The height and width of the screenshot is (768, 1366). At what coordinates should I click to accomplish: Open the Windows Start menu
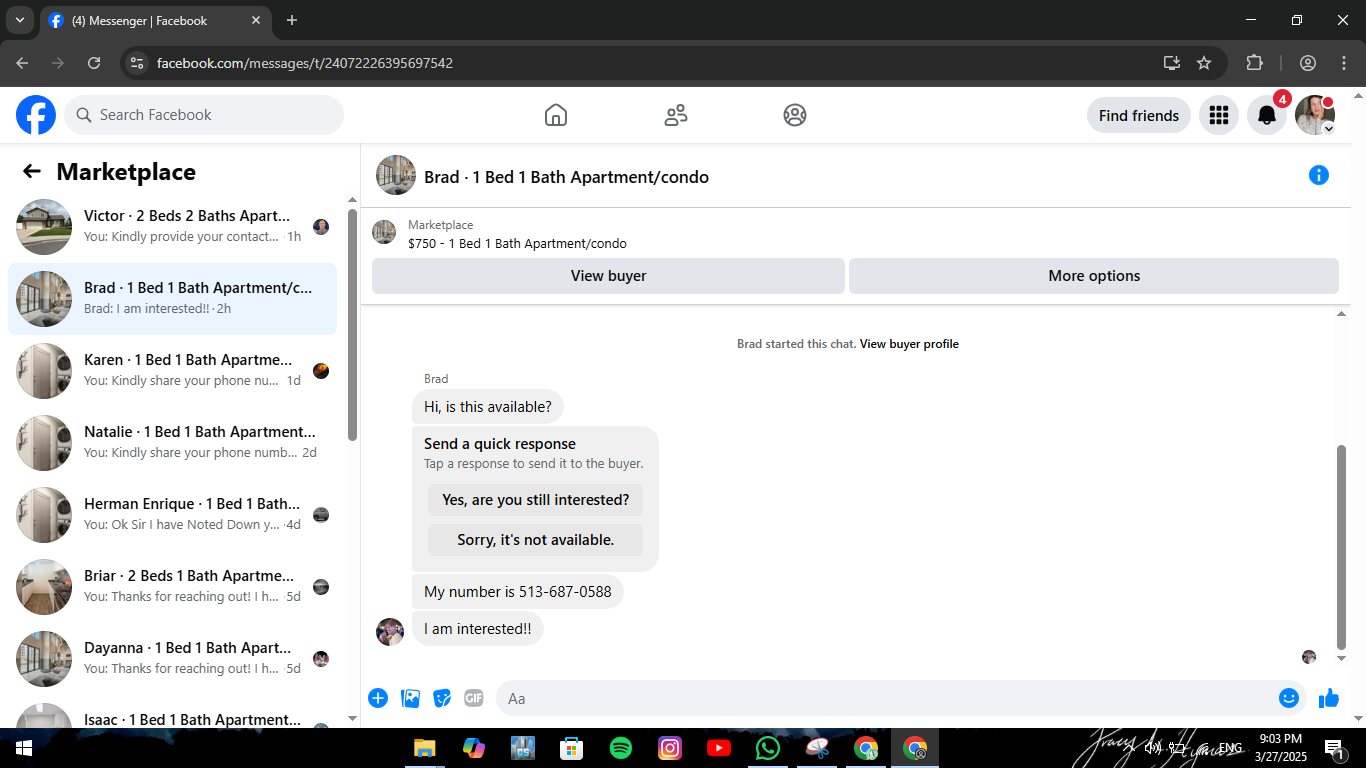pos(23,748)
